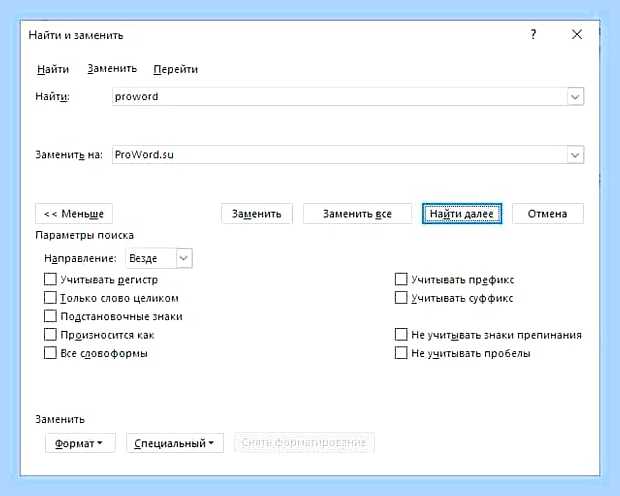Image resolution: width=620 pixels, height=496 pixels.
Task: Click the disabled Снять форматирование button
Action: (x=304, y=443)
